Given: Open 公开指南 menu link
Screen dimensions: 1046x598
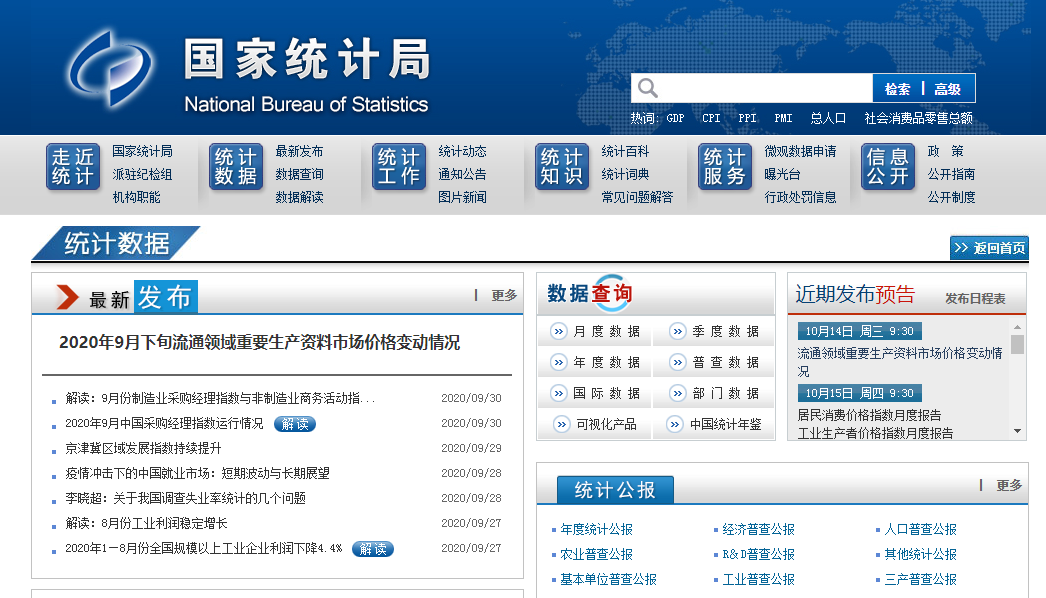Looking at the screenshot, I should point(951,174).
